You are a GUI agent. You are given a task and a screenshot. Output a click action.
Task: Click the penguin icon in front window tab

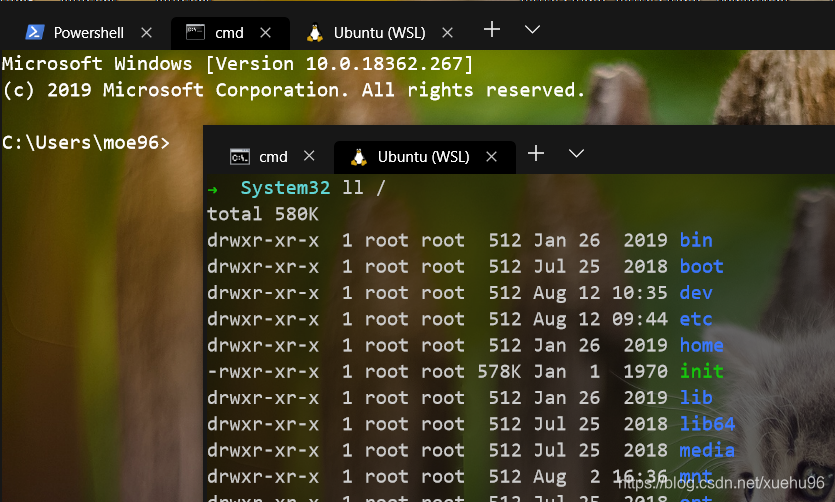[359, 157]
